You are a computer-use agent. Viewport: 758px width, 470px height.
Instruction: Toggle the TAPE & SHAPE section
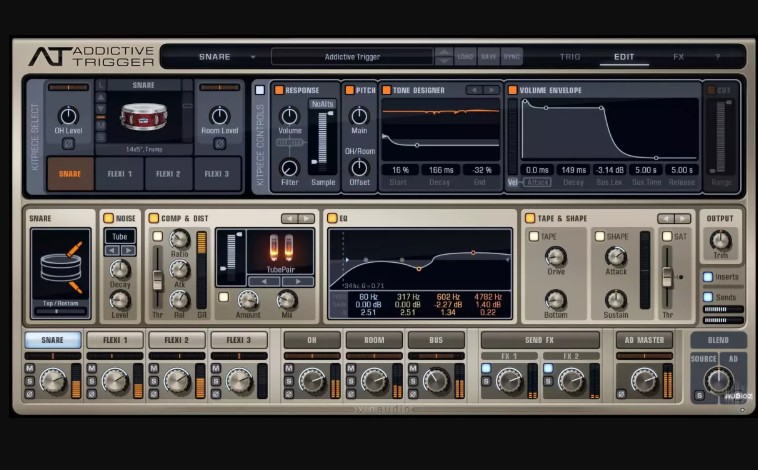click(x=530, y=218)
